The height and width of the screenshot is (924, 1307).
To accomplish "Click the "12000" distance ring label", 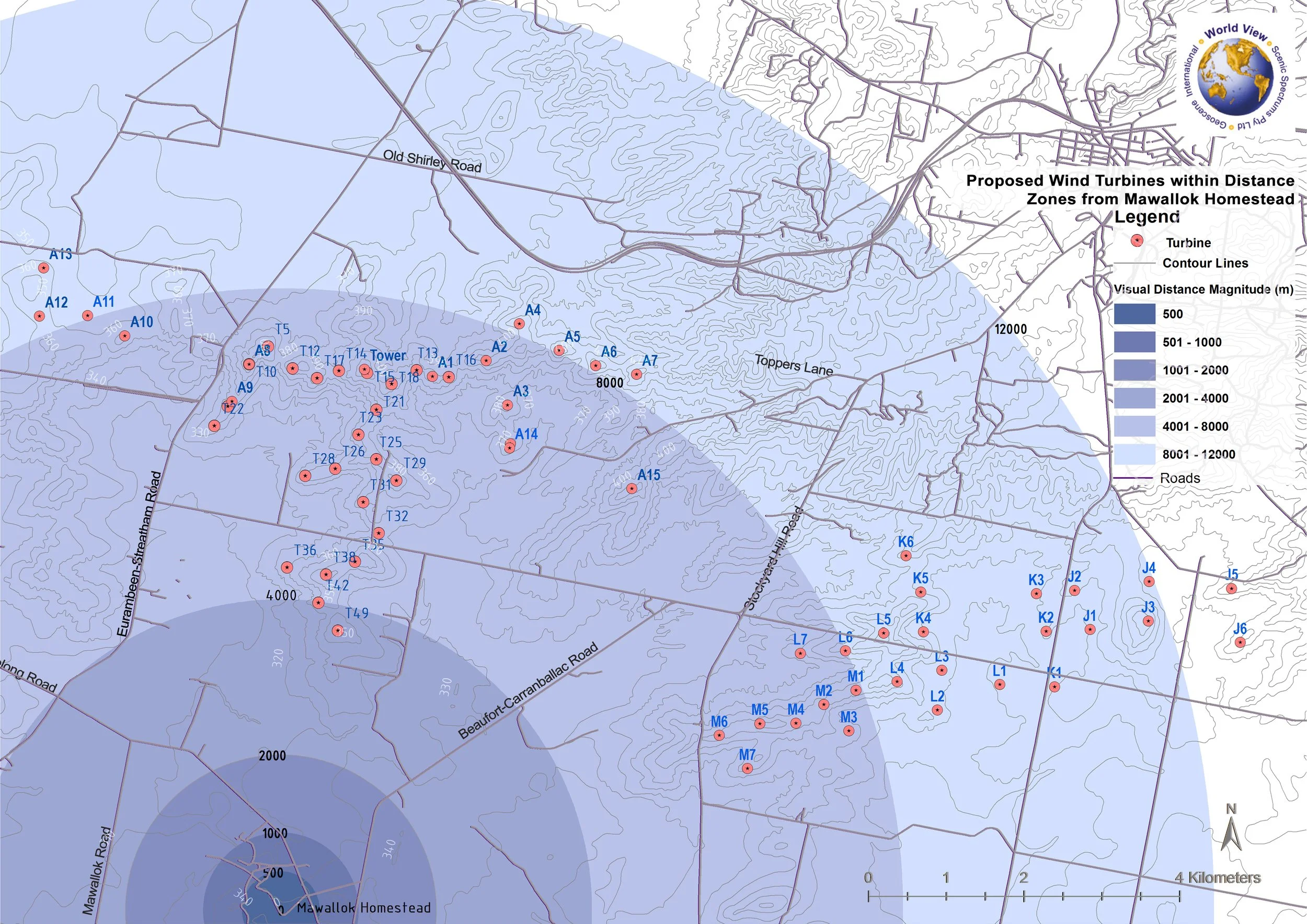I will click(x=1011, y=329).
